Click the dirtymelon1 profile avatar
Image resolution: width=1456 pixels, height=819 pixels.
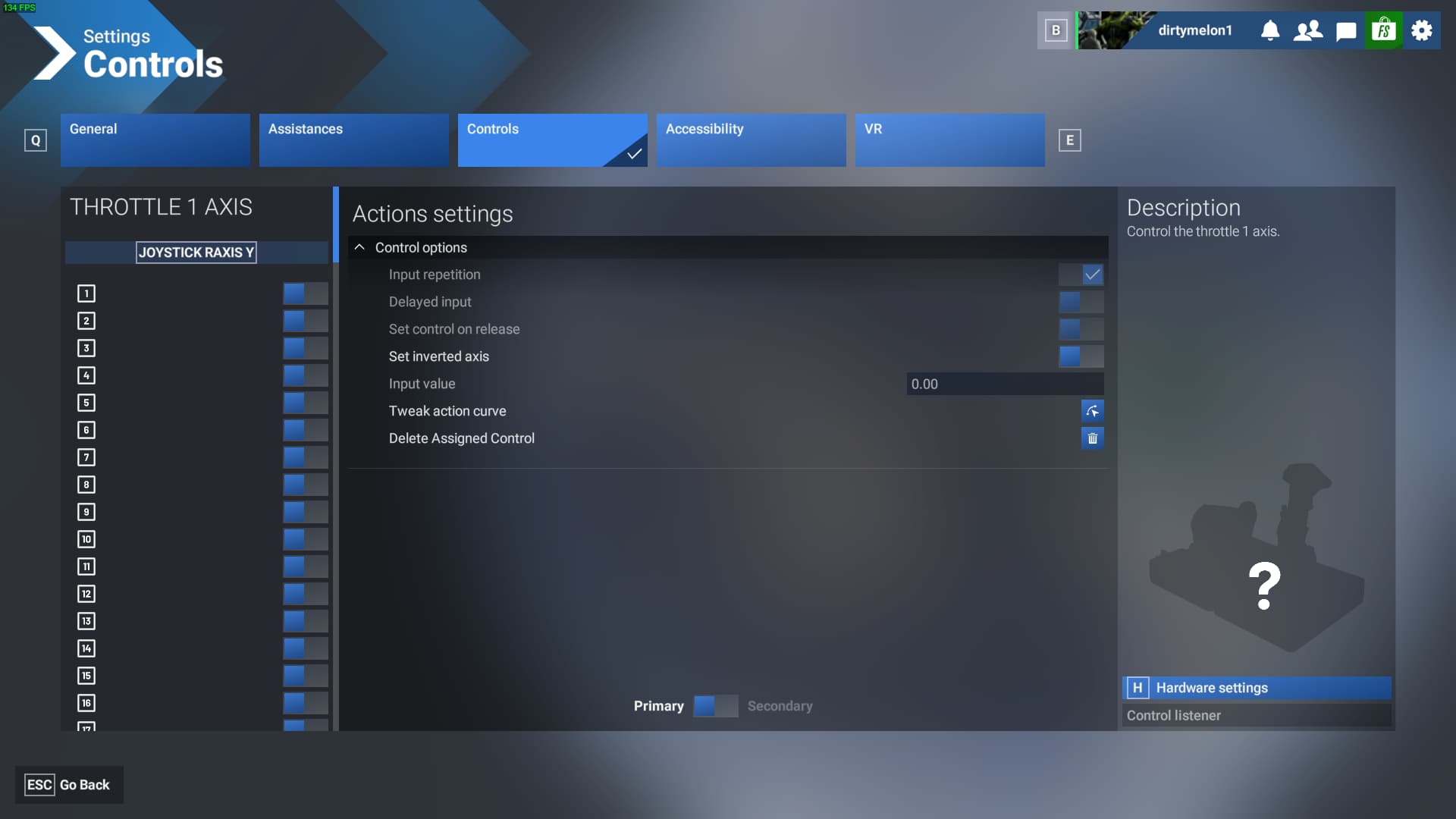click(1113, 30)
